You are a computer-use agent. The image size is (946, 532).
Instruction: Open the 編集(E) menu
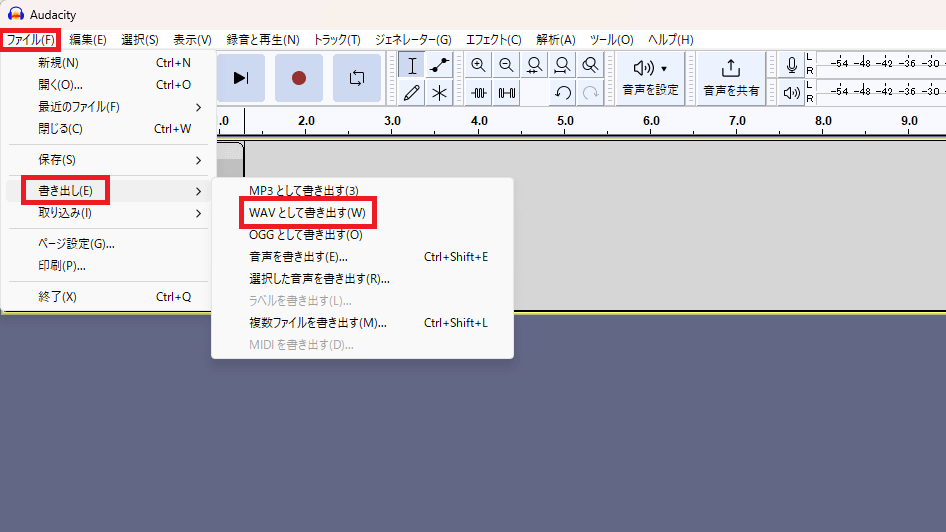coord(87,40)
